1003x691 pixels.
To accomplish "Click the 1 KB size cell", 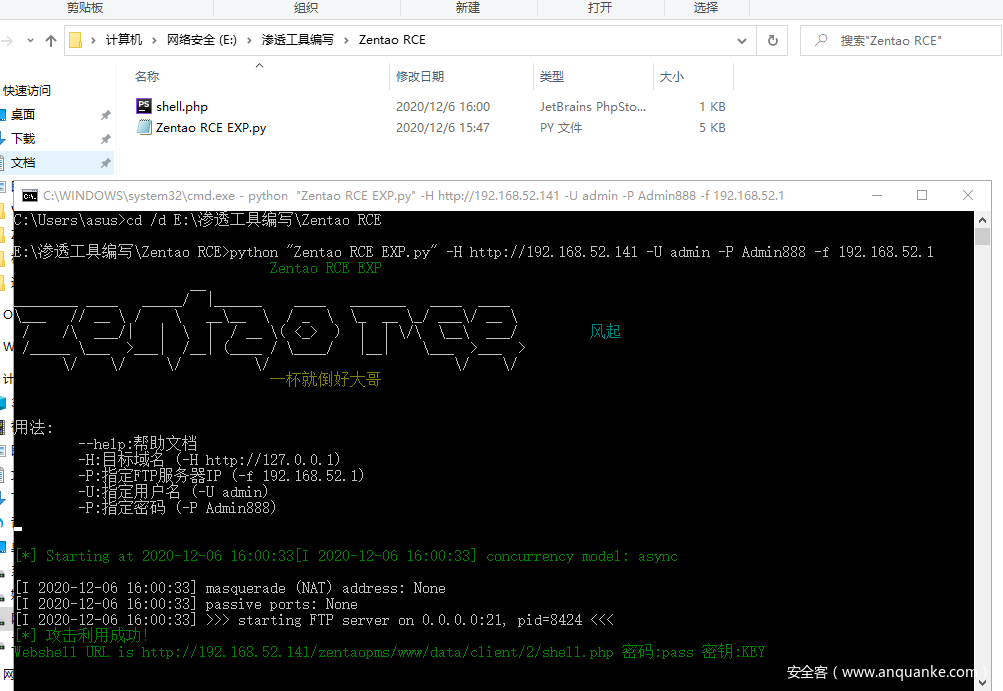I will [x=712, y=107].
